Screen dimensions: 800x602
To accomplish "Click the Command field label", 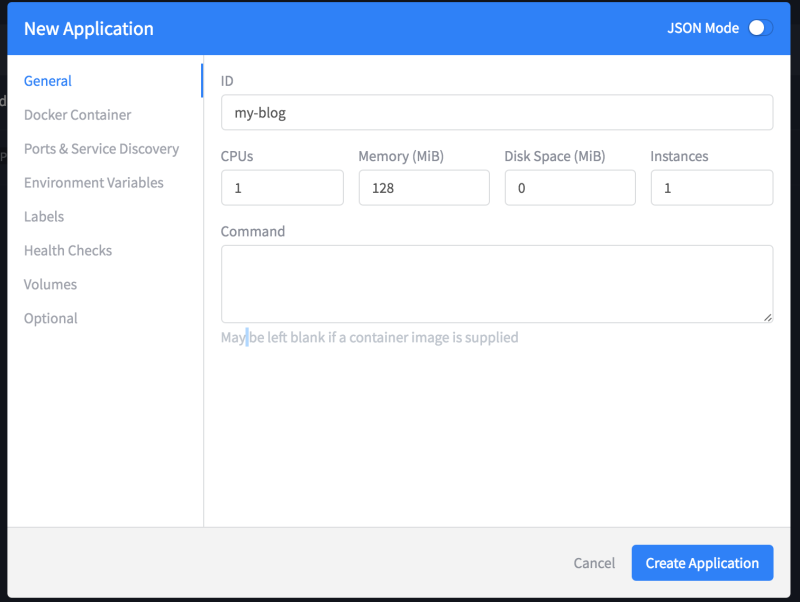I will (253, 231).
